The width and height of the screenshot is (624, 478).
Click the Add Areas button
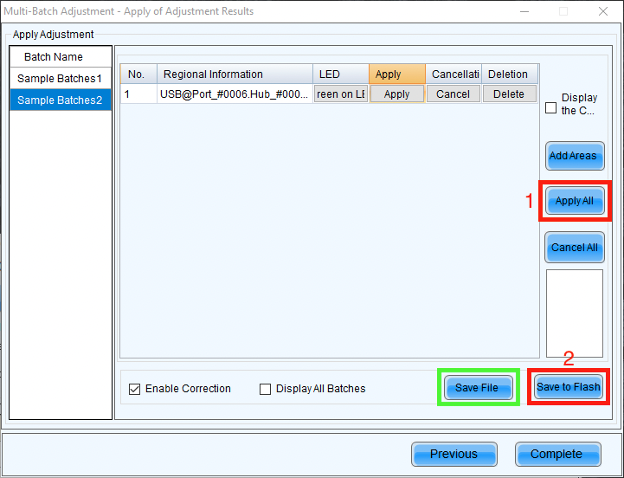pyautogui.click(x=574, y=156)
